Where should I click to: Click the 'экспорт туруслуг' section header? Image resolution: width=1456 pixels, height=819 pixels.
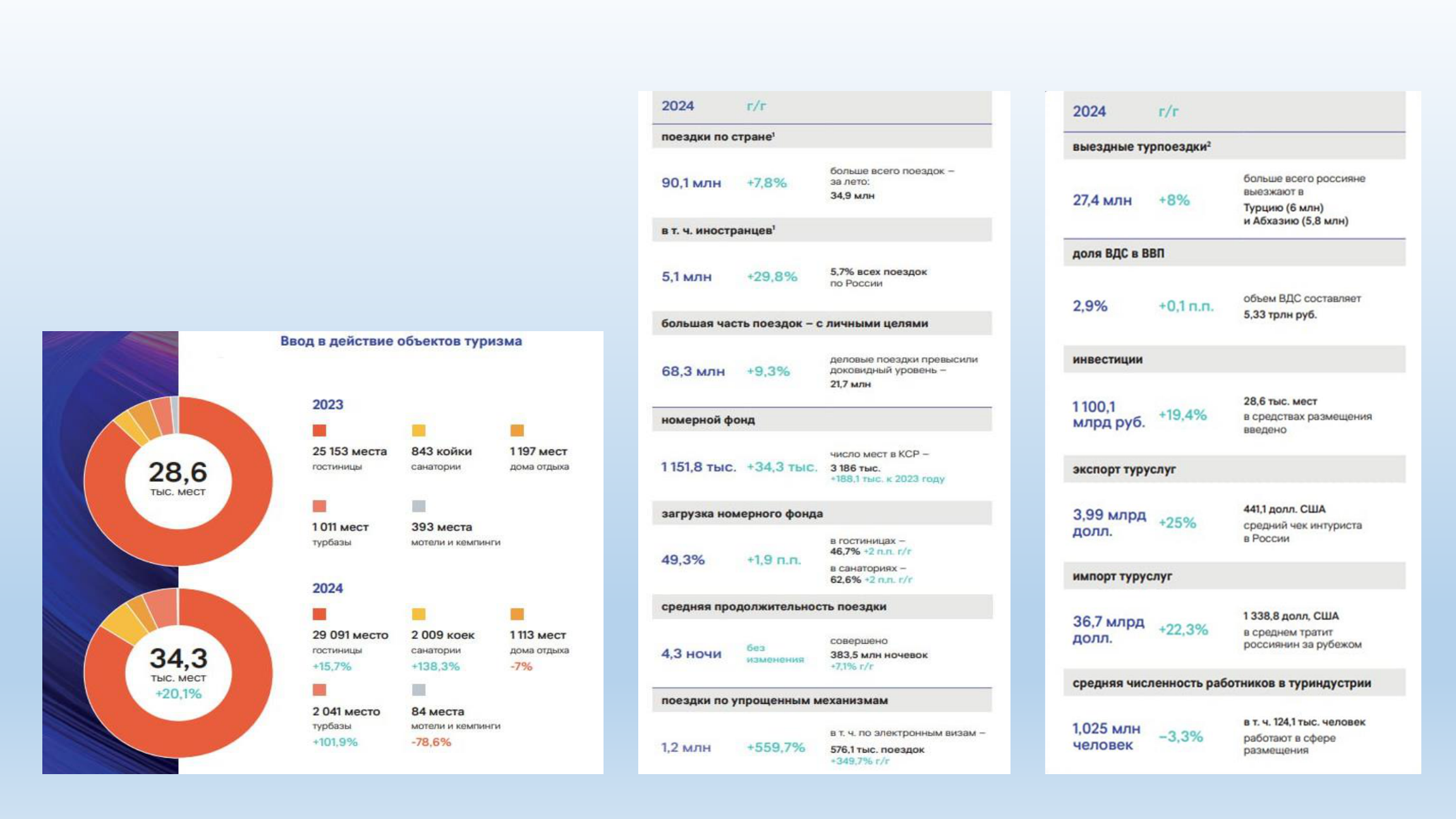coord(1124,470)
